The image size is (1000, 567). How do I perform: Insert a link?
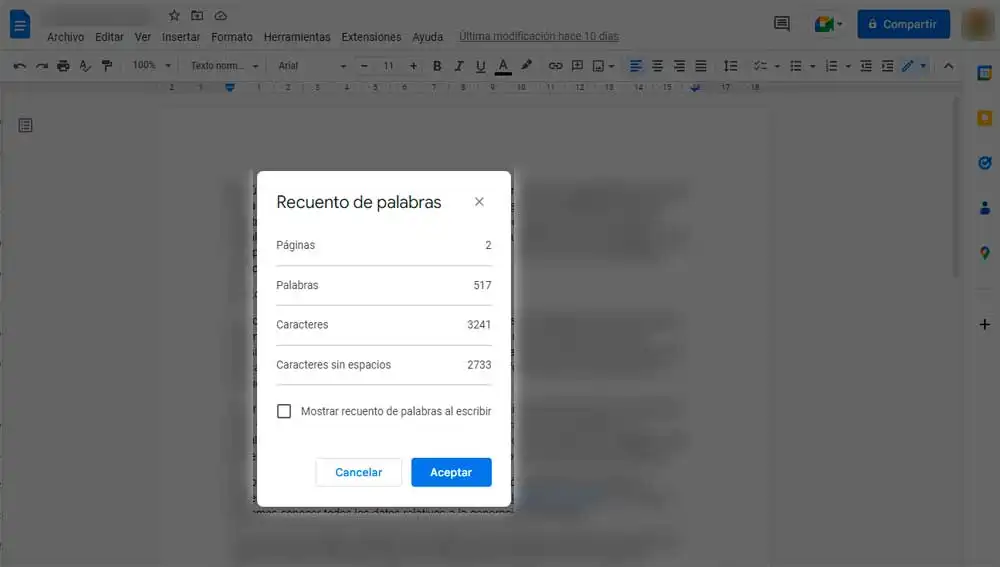pos(555,66)
